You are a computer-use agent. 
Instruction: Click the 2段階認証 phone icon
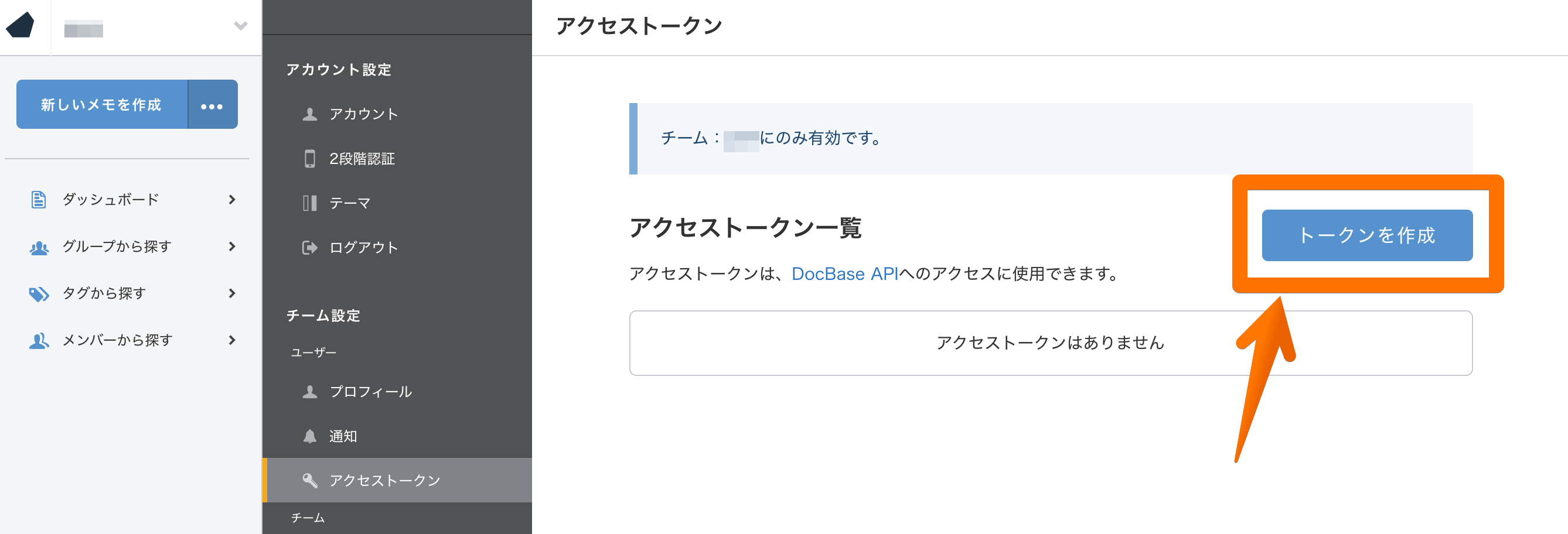click(310, 159)
